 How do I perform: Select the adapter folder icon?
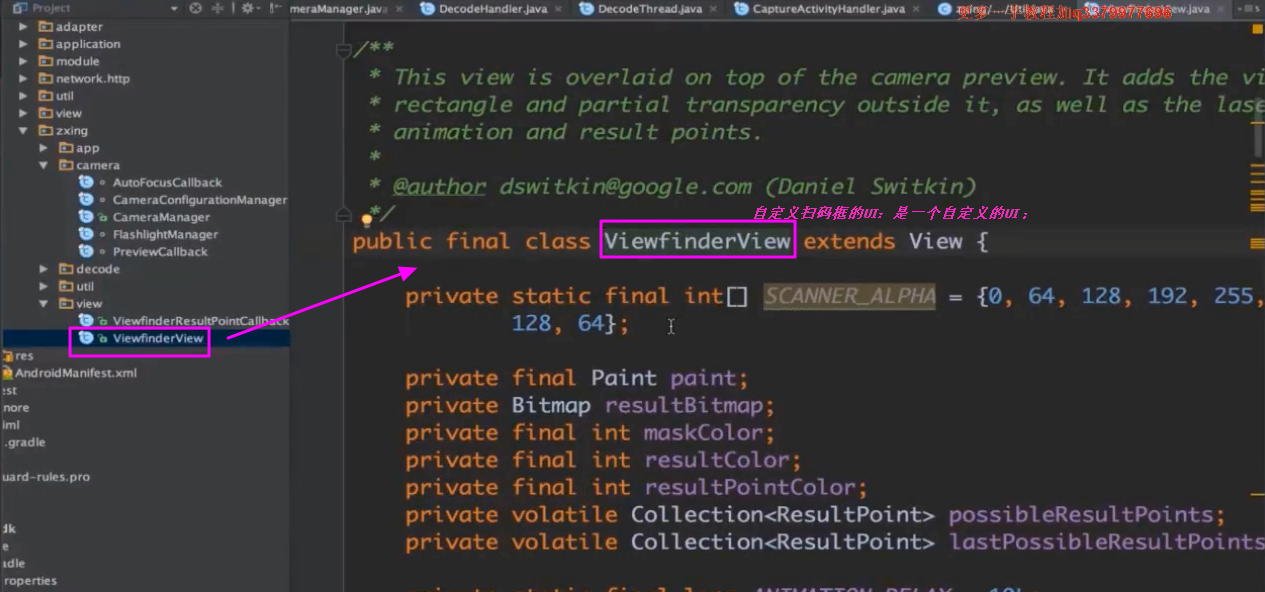tap(45, 27)
